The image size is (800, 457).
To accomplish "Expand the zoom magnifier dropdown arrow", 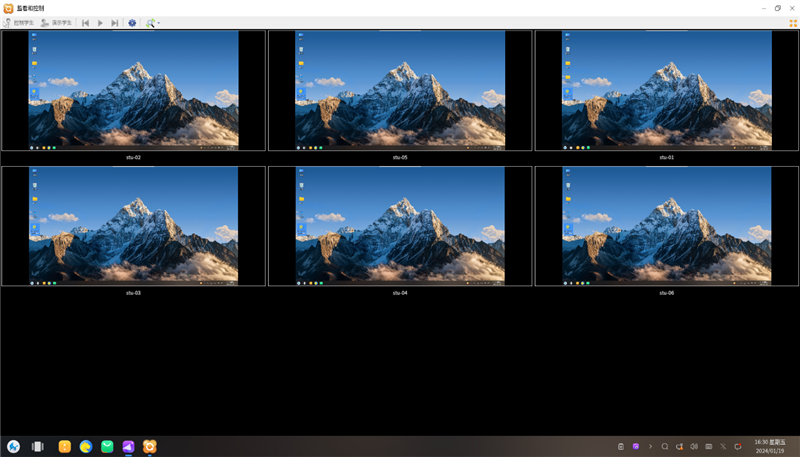I will tap(159, 23).
